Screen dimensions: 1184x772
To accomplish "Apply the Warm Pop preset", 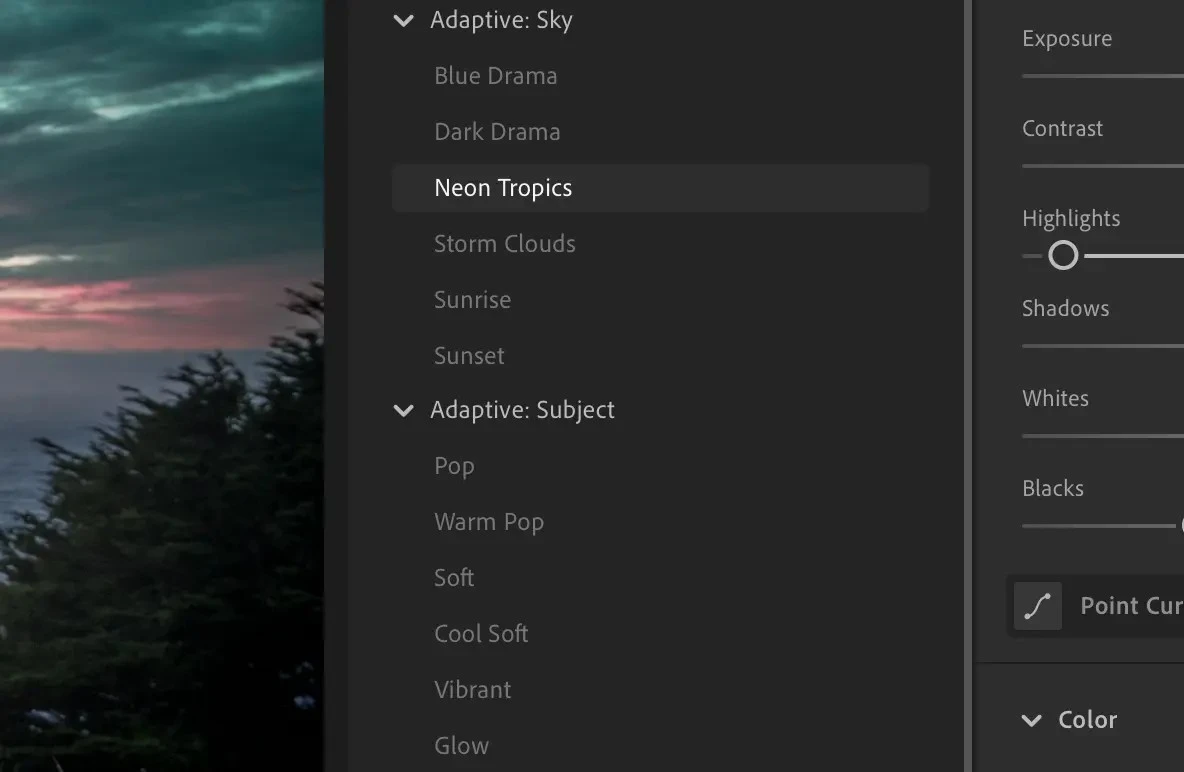I will tap(489, 521).
